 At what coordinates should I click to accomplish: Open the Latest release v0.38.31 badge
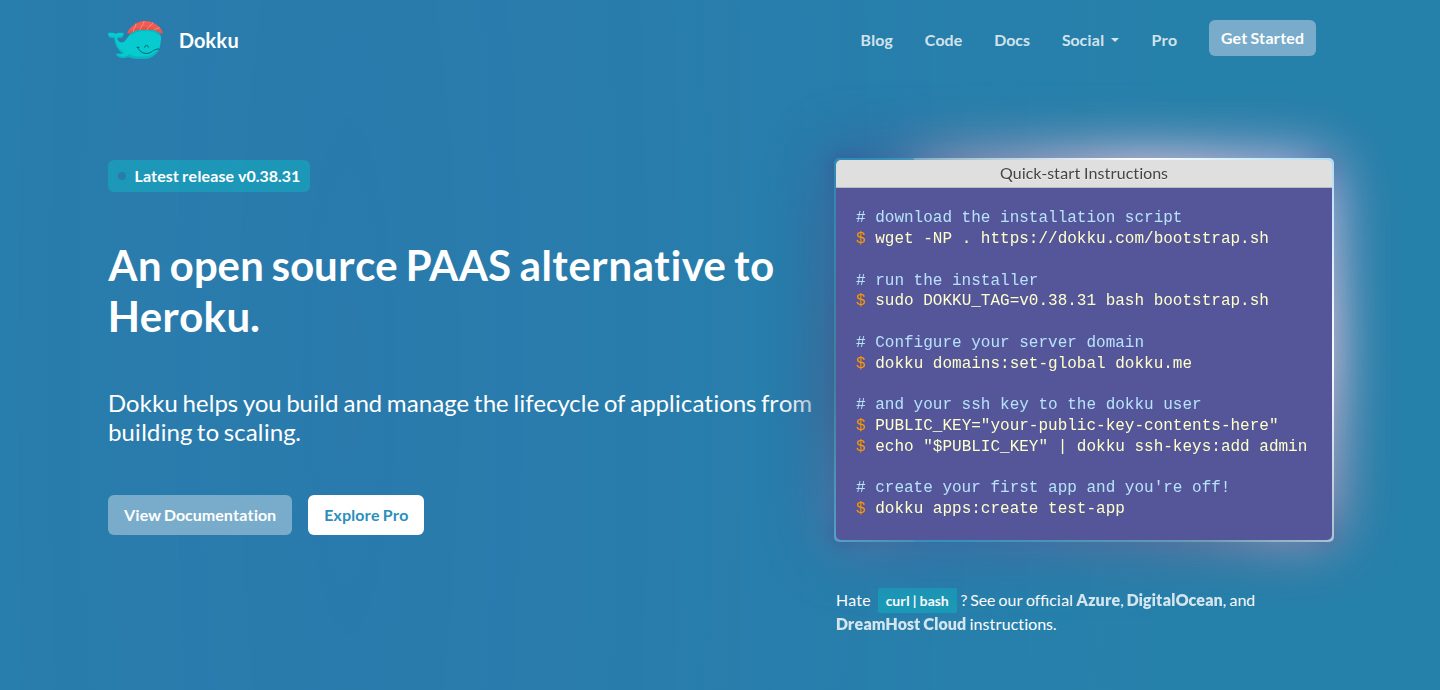[209, 176]
